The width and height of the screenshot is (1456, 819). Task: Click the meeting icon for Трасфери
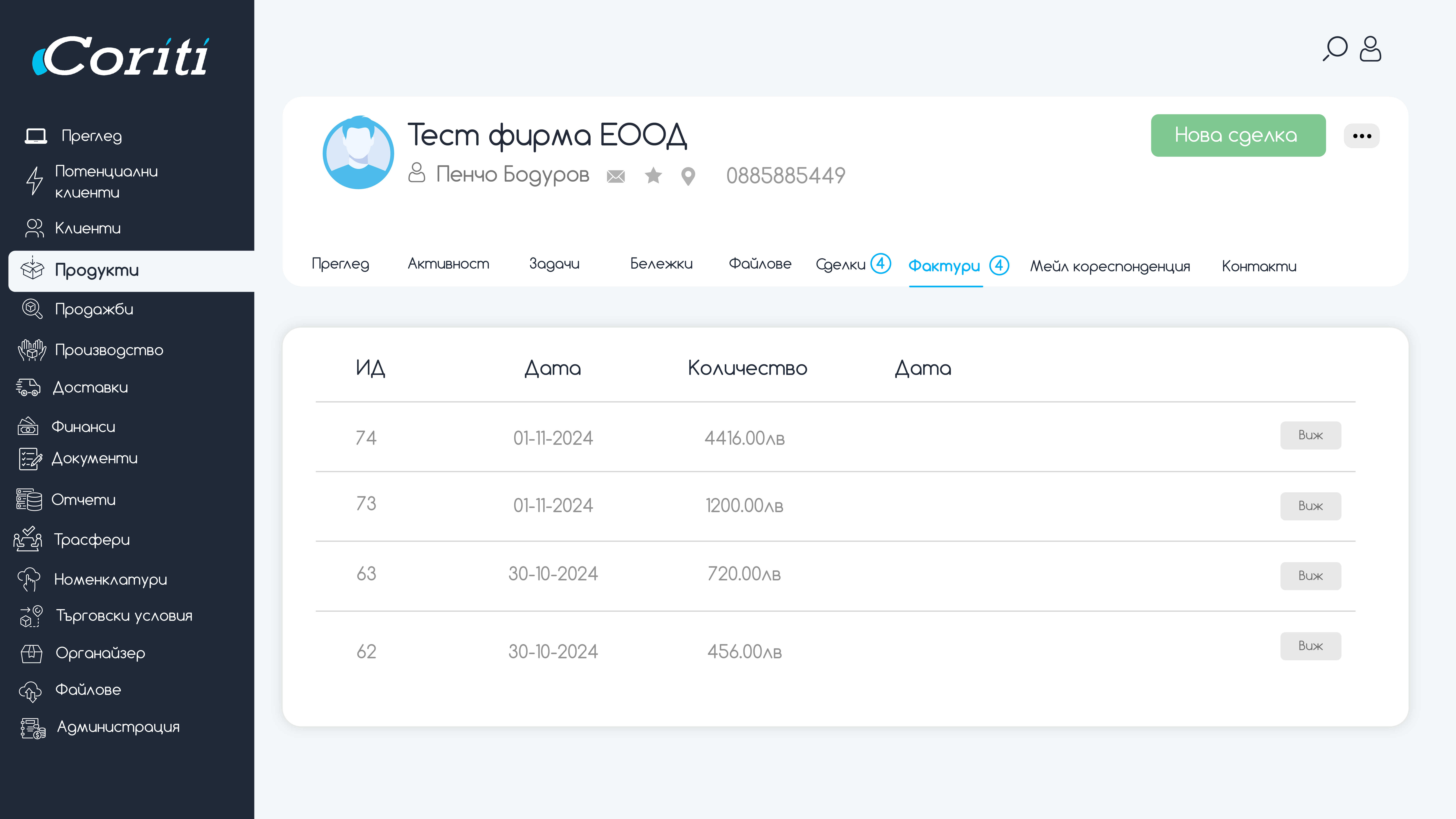[x=28, y=539]
